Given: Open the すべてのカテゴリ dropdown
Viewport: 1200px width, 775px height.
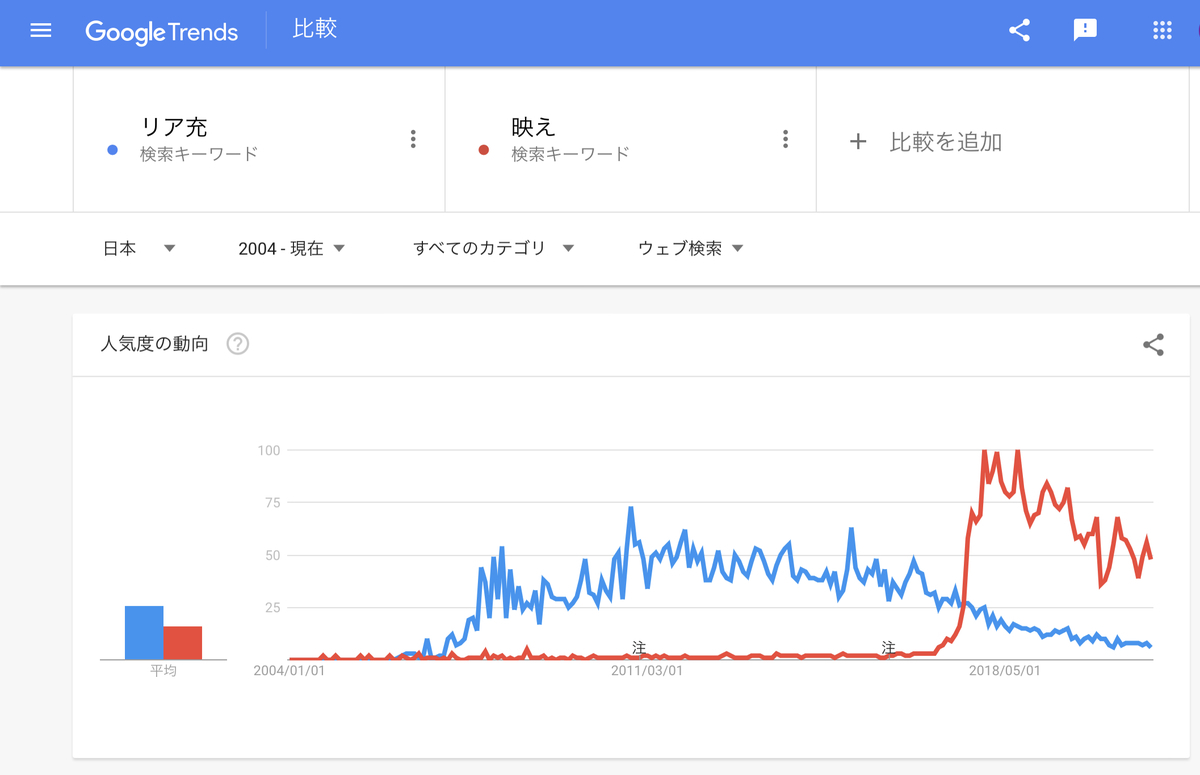Looking at the screenshot, I should 490,248.
